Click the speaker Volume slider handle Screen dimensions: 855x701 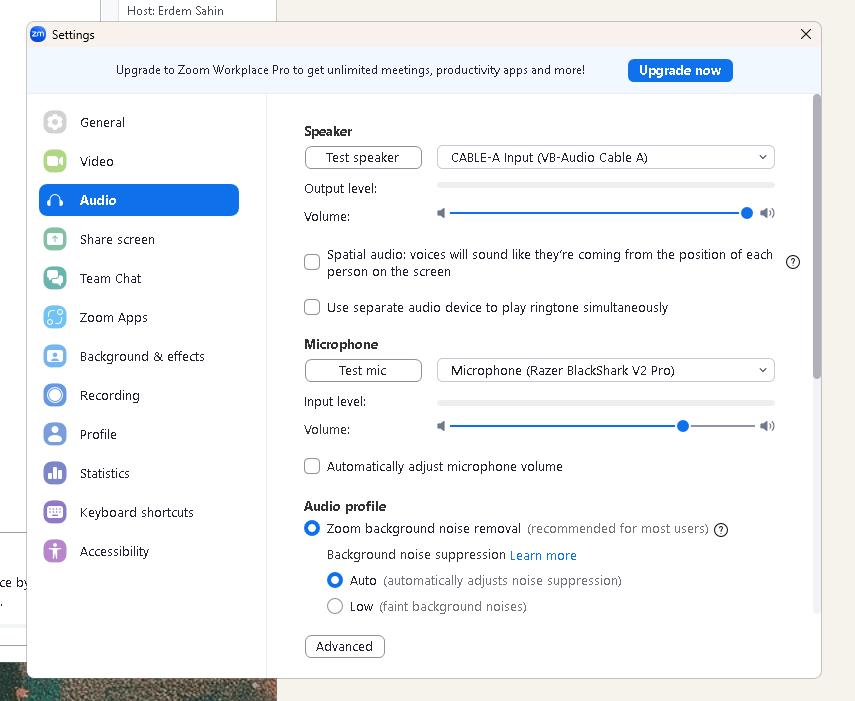pyautogui.click(x=747, y=213)
